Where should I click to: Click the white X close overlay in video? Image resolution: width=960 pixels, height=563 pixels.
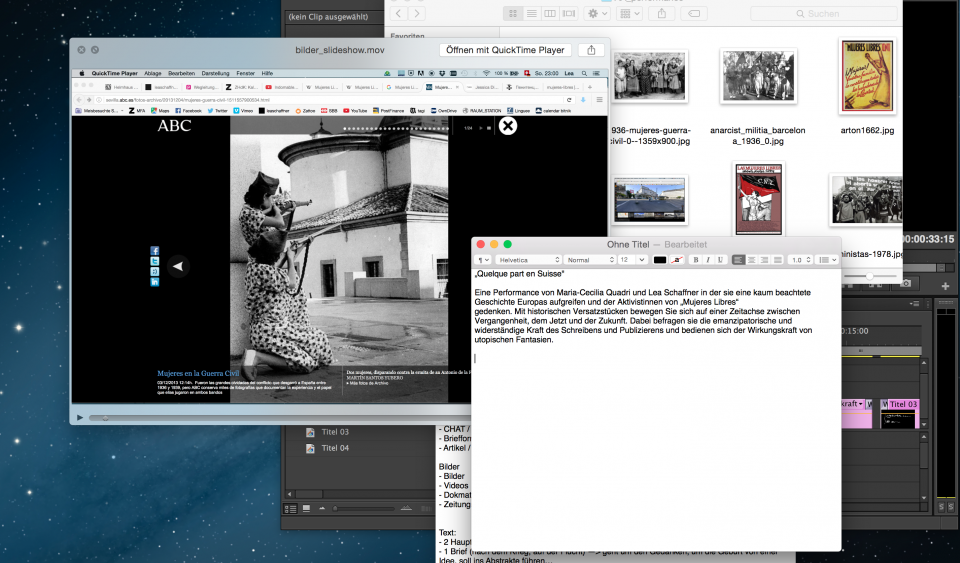coord(508,126)
